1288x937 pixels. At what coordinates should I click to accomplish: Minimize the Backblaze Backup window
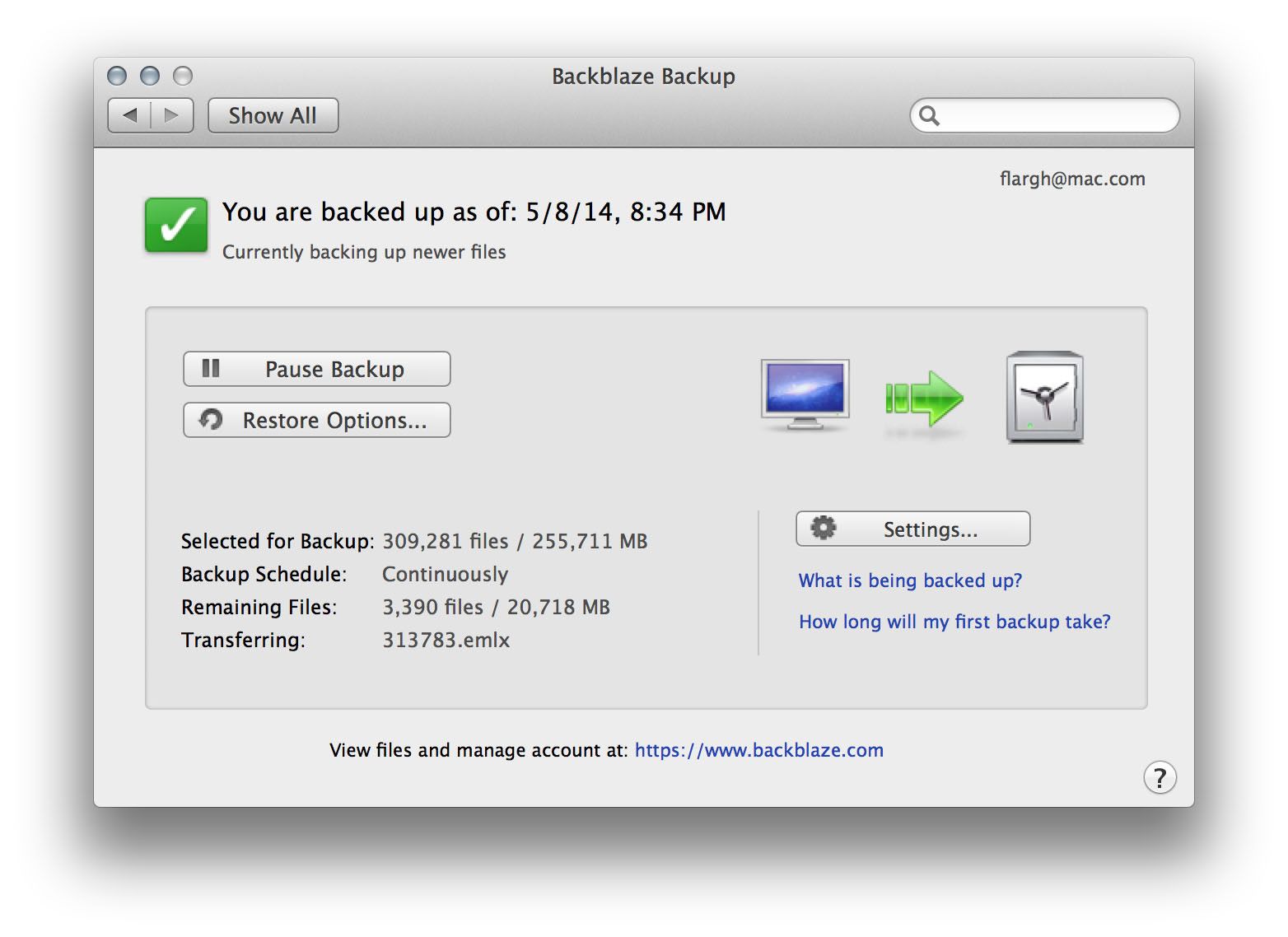pos(150,76)
